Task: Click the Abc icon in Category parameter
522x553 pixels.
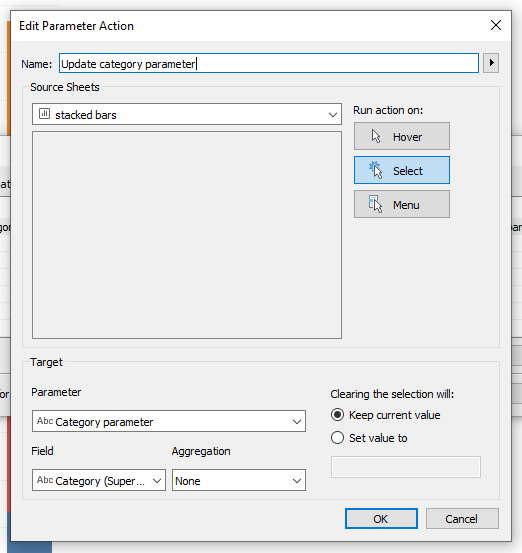Action: coord(45,421)
